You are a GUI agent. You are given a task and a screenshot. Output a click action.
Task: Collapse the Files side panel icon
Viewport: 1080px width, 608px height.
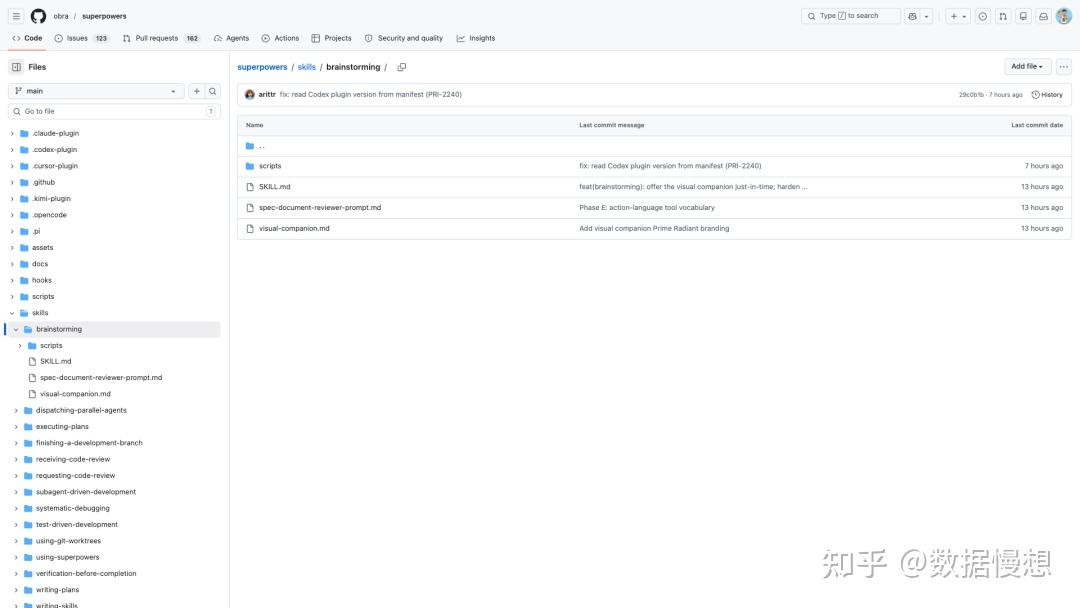point(17,67)
